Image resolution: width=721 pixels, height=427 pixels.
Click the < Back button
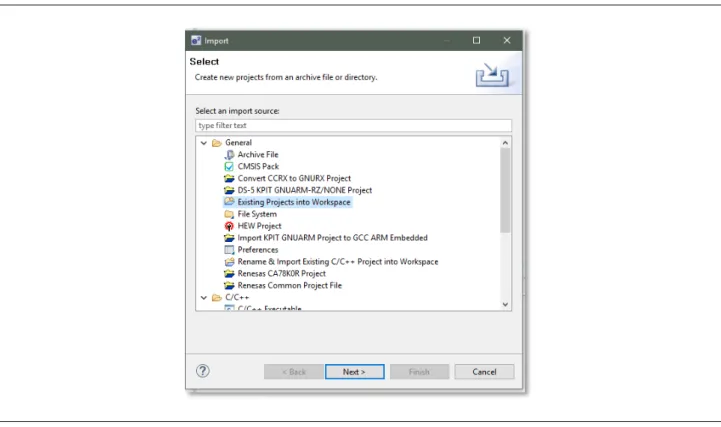(x=293, y=372)
